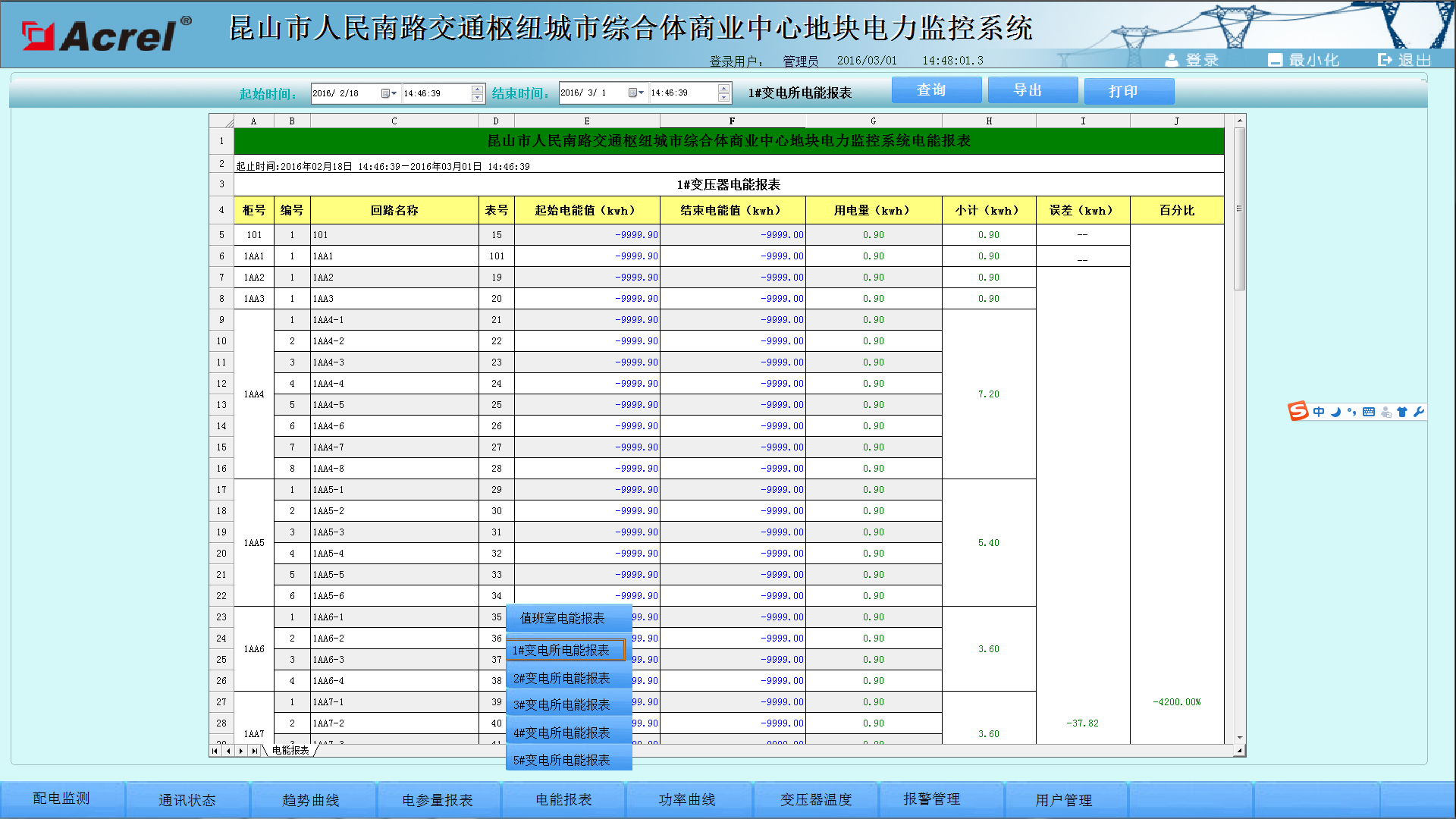Open Sogou skin (shirt) icon
The height and width of the screenshot is (819, 1456).
click(1401, 412)
